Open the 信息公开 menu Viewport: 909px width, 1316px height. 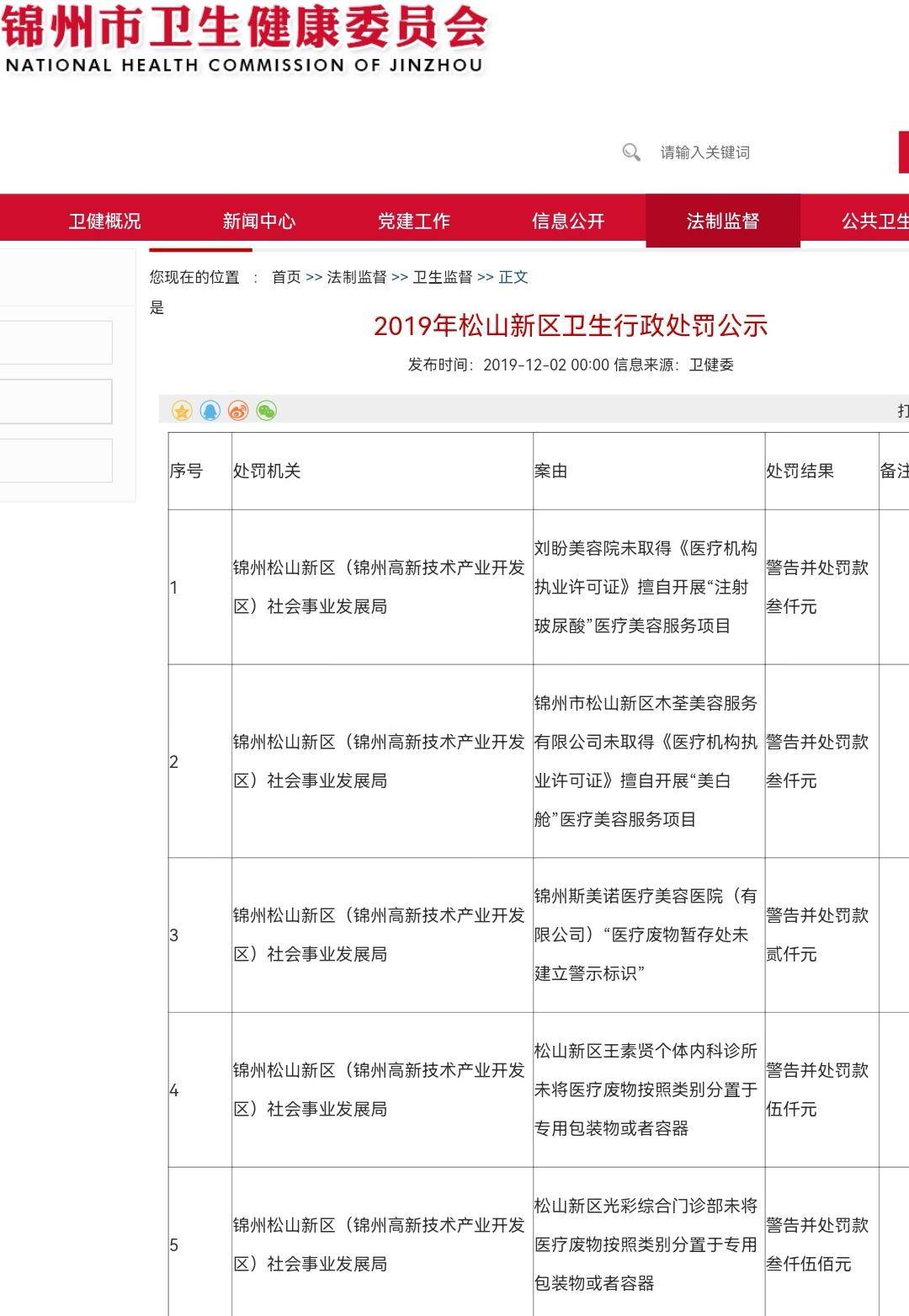click(569, 221)
